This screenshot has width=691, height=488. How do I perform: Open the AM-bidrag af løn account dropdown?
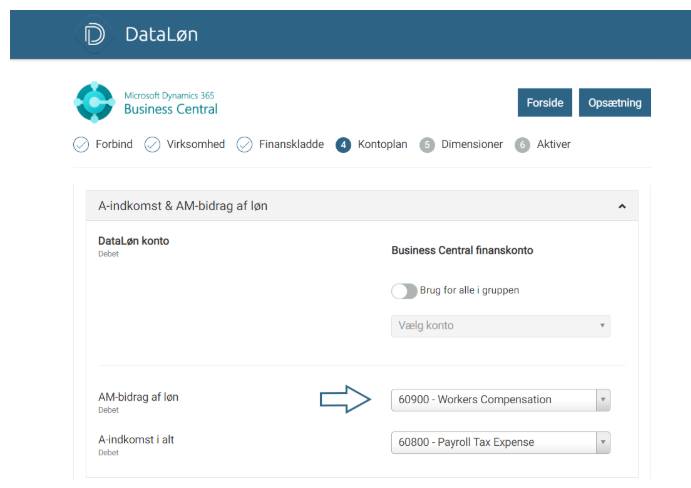[500, 400]
